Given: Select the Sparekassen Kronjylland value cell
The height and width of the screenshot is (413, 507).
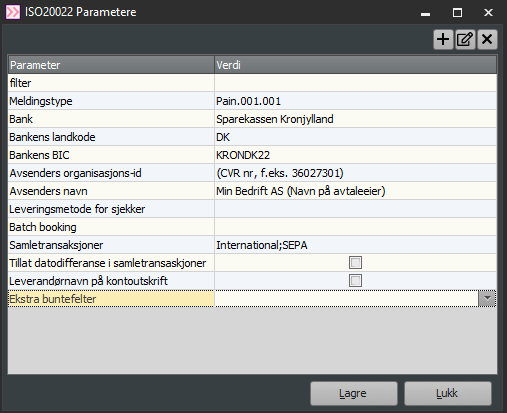Looking at the screenshot, I should pos(355,119).
